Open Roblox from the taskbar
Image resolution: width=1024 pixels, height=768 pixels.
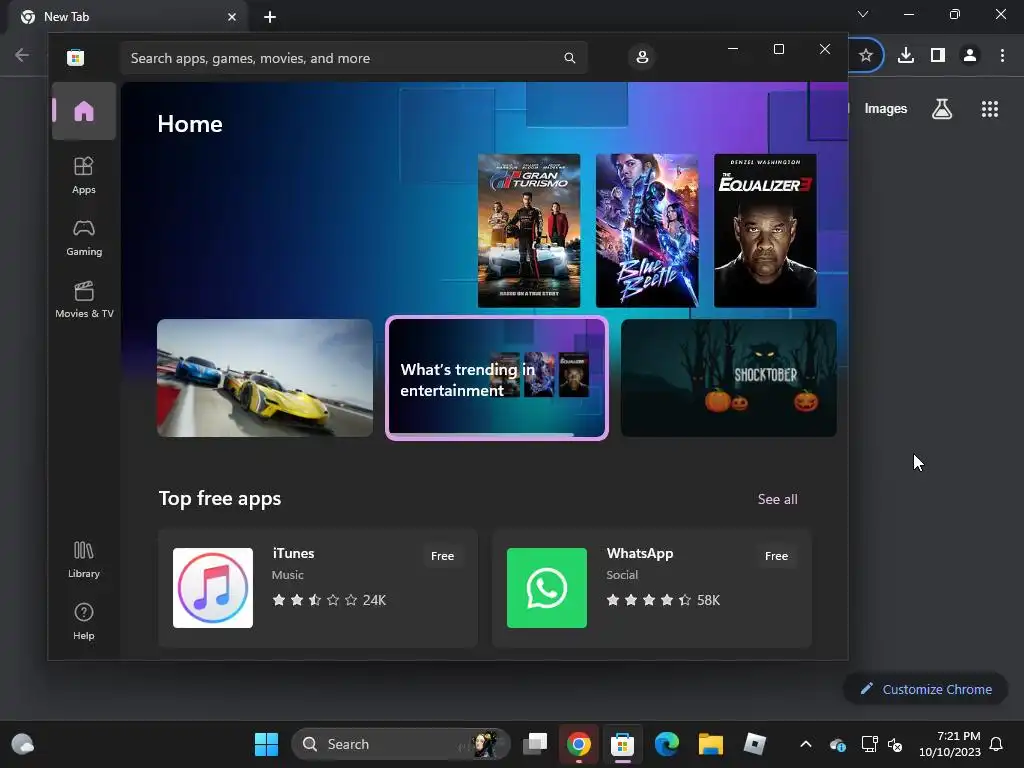(754, 744)
